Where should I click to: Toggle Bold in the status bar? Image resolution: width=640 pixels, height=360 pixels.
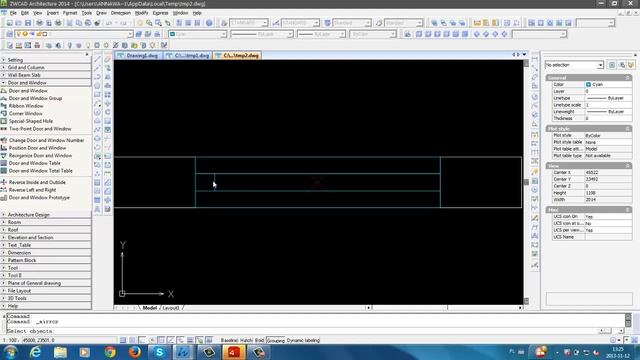[260, 340]
